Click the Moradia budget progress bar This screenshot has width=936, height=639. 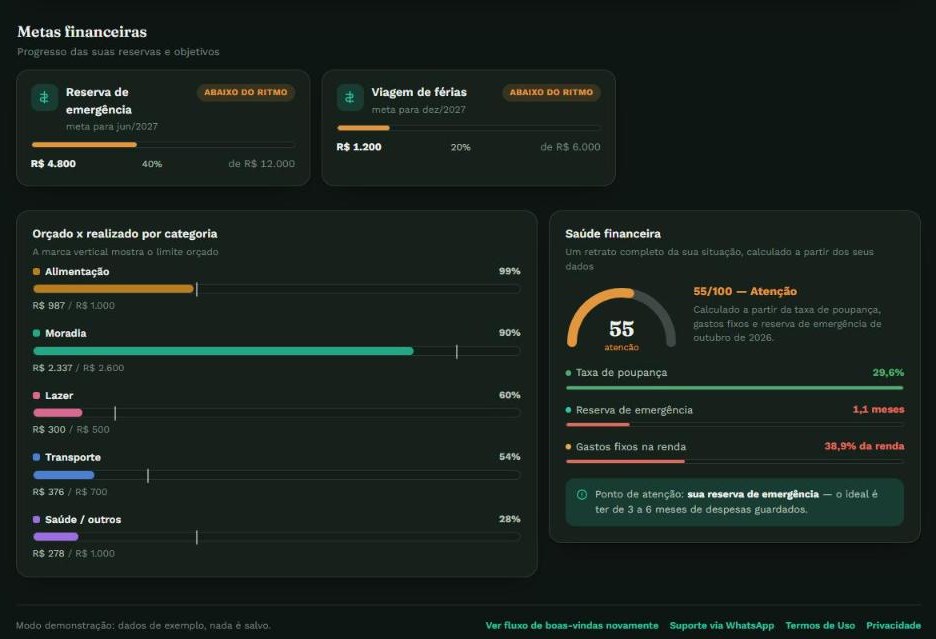(x=276, y=351)
